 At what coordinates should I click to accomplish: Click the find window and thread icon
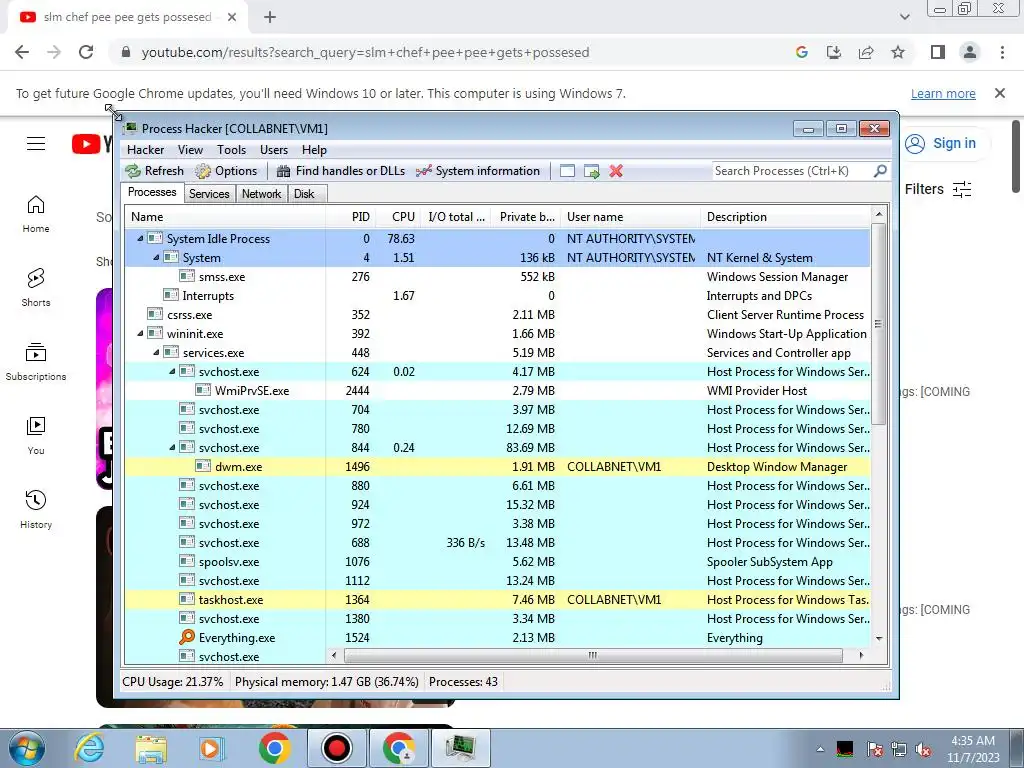pyautogui.click(x=592, y=171)
